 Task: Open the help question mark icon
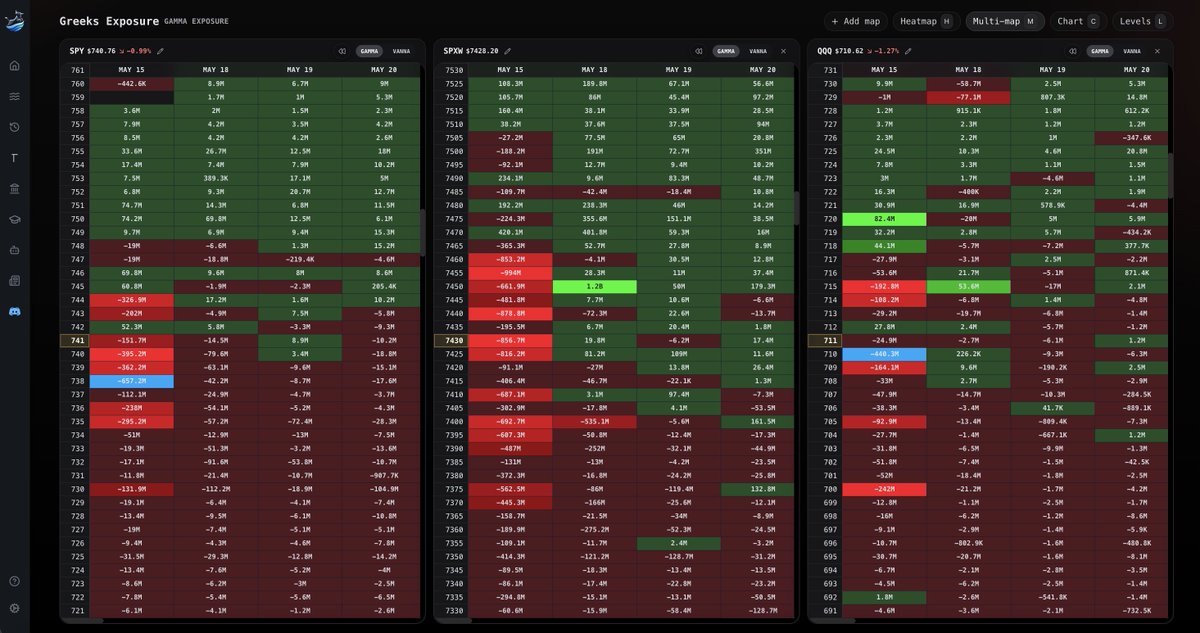14,581
